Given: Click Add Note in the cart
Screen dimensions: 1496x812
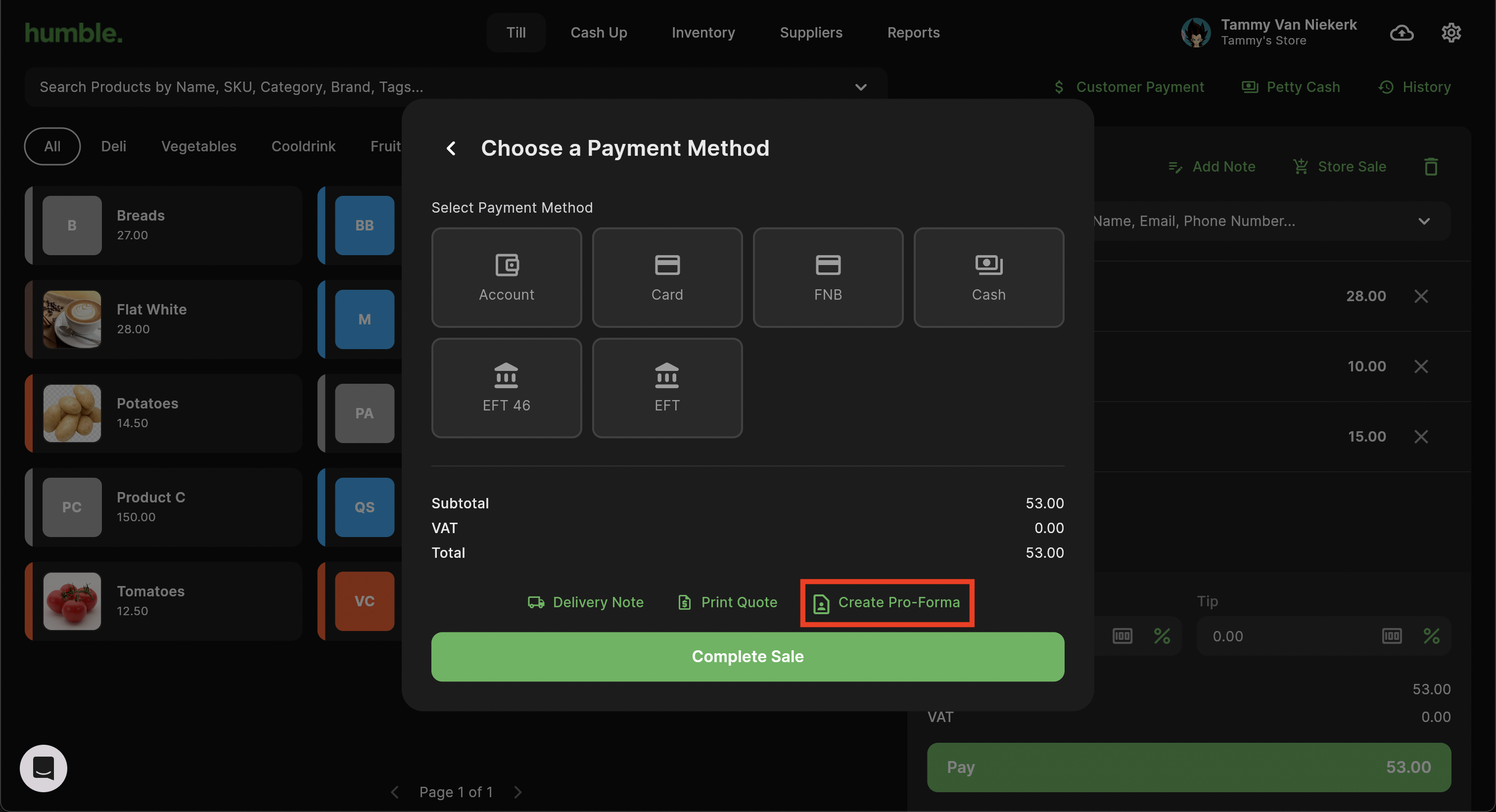Looking at the screenshot, I should tap(1212, 167).
